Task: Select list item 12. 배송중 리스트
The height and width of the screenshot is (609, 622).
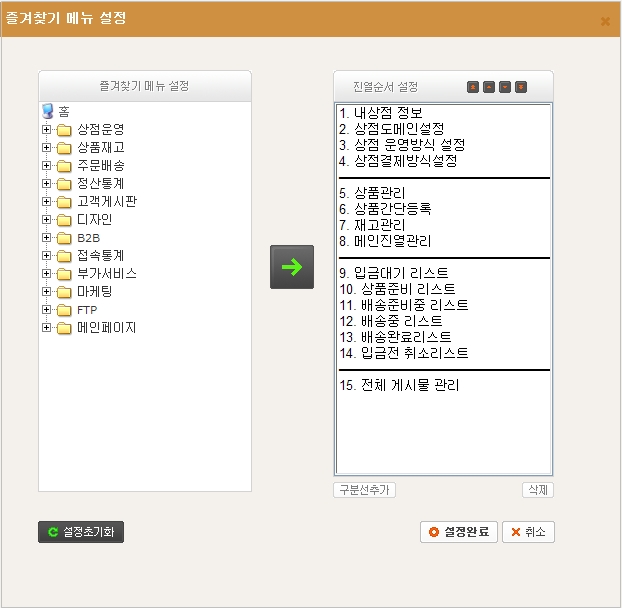Action: 443,321
